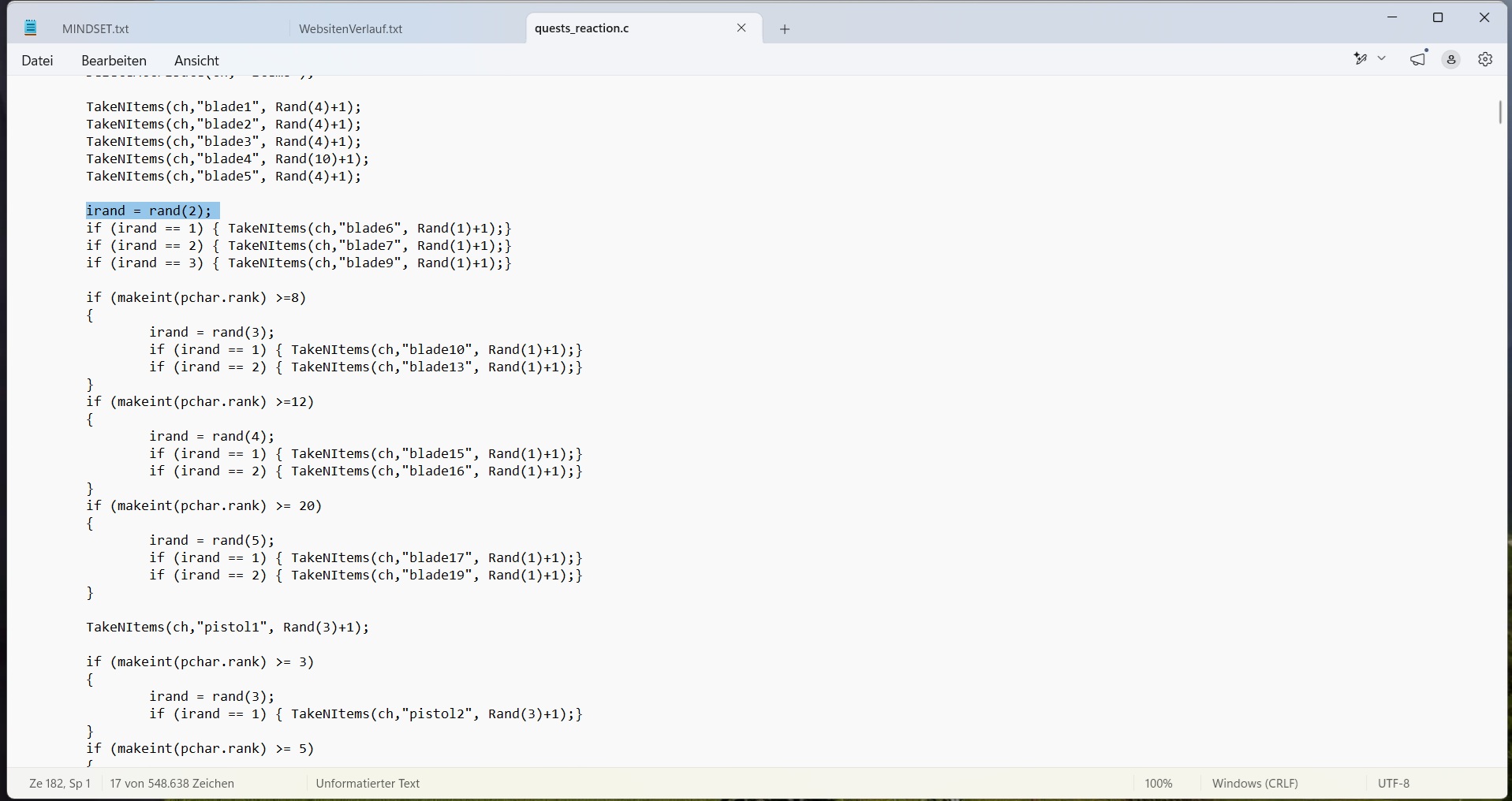1512x801 pixels.
Task: Click the UTF-8 encoding indicator
Action: pyautogui.click(x=1394, y=784)
